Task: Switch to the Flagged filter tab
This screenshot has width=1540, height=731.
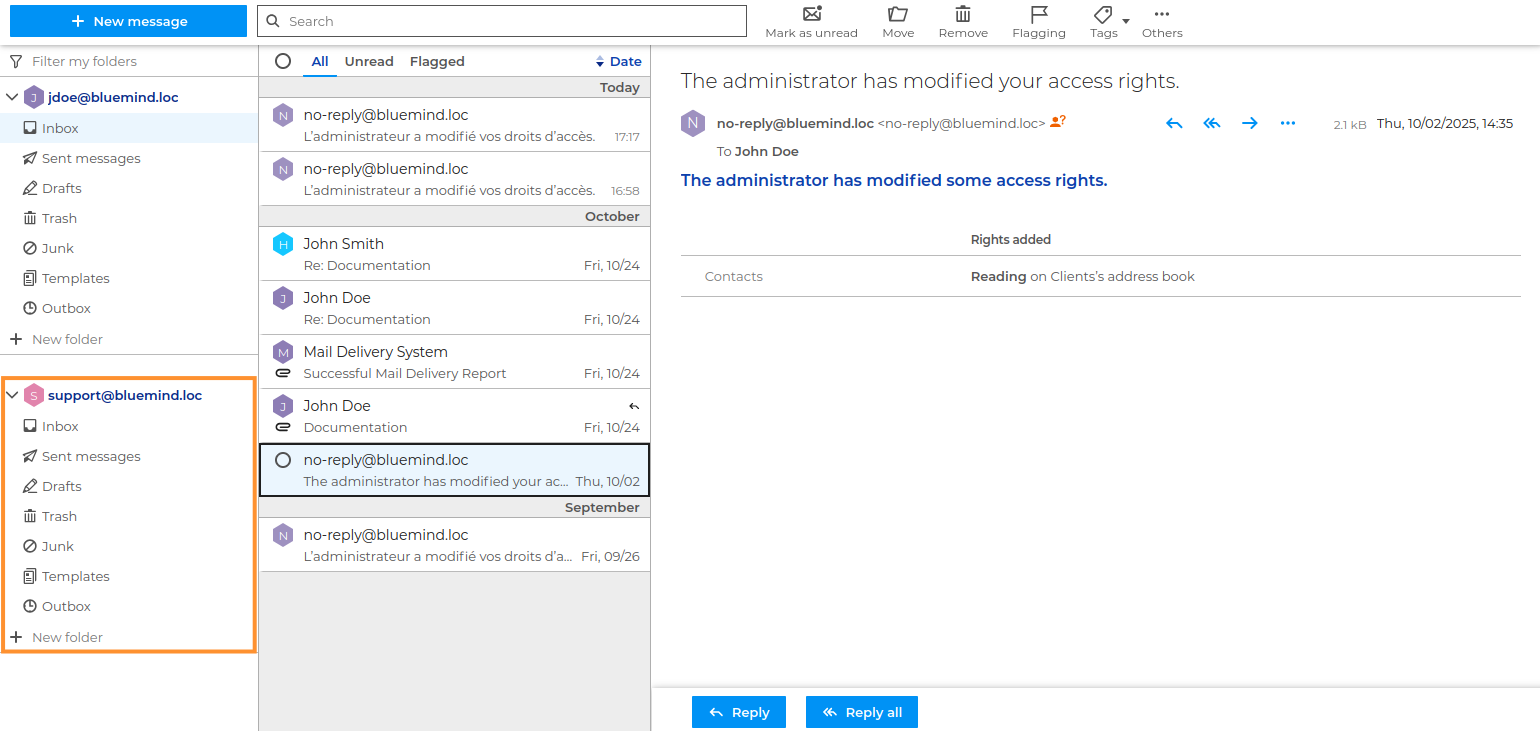Action: [x=437, y=61]
